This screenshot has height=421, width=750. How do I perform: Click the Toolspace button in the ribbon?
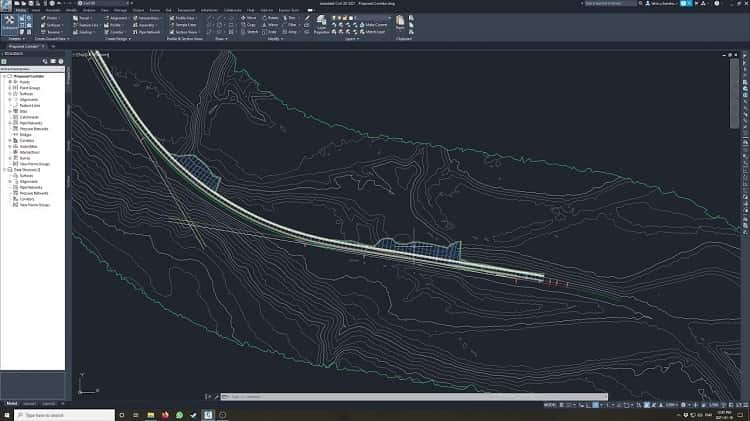point(11,22)
